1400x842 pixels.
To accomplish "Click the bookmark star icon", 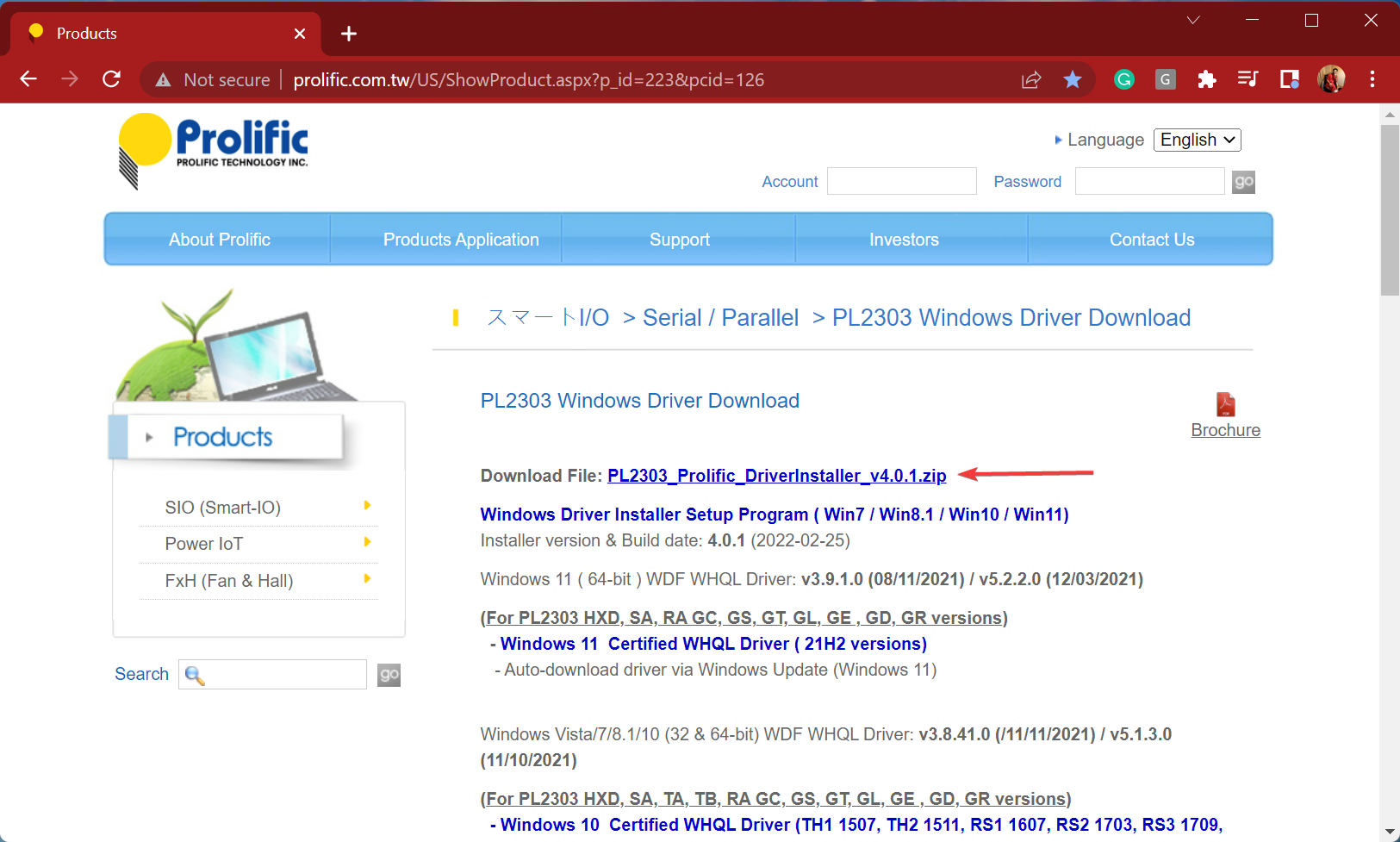I will point(1073,79).
